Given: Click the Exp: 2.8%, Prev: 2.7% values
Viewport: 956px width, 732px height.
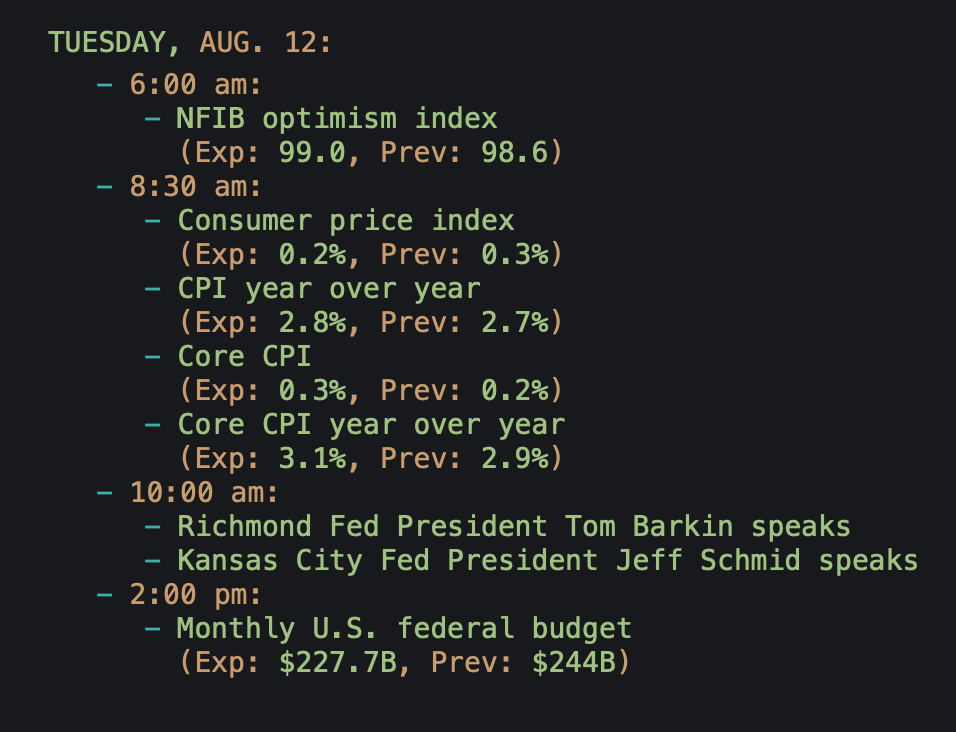Looking at the screenshot, I should [370, 323].
